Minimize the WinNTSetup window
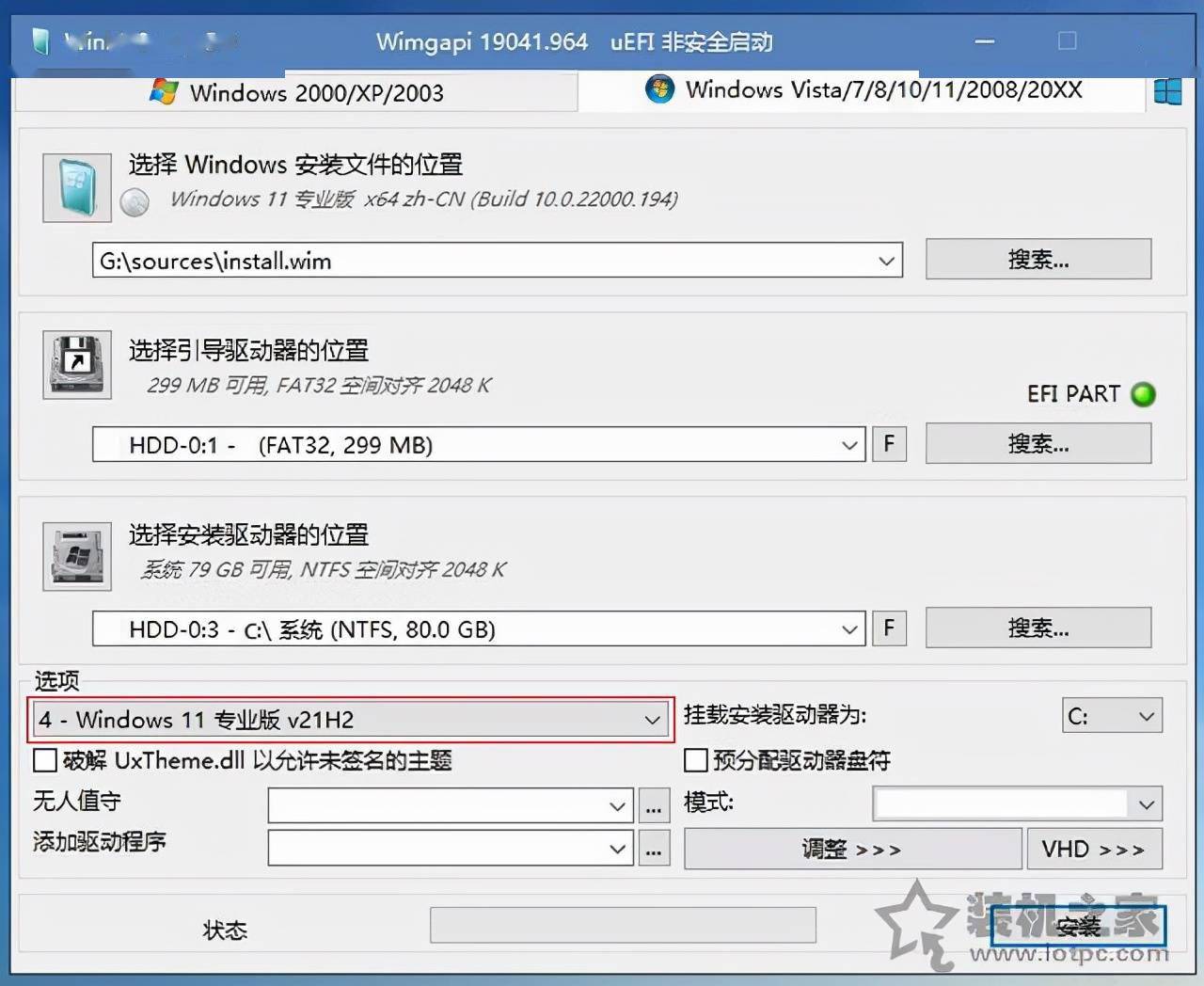This screenshot has width=1204, height=986. [x=985, y=41]
